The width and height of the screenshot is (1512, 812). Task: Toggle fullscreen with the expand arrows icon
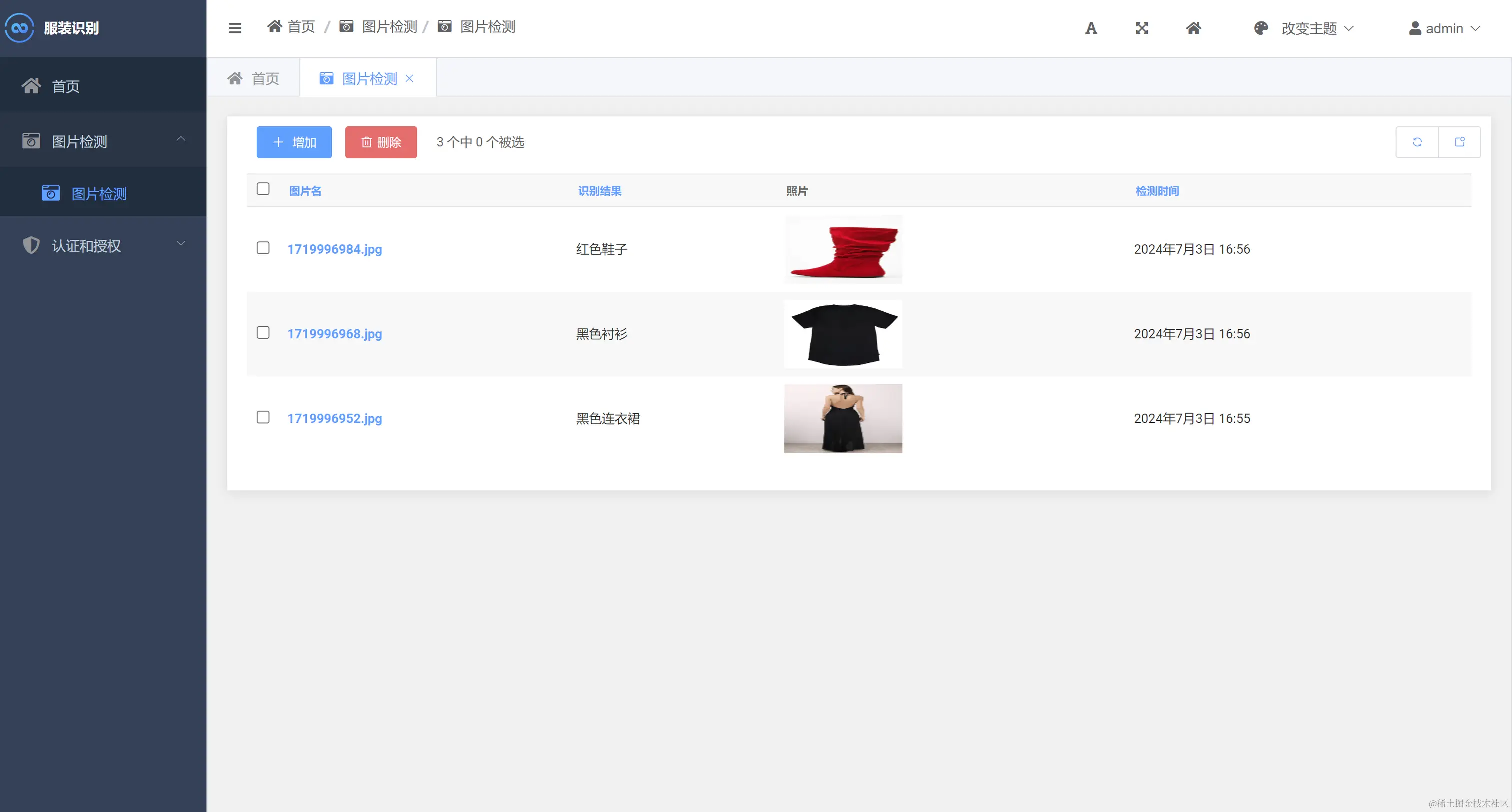click(x=1141, y=28)
